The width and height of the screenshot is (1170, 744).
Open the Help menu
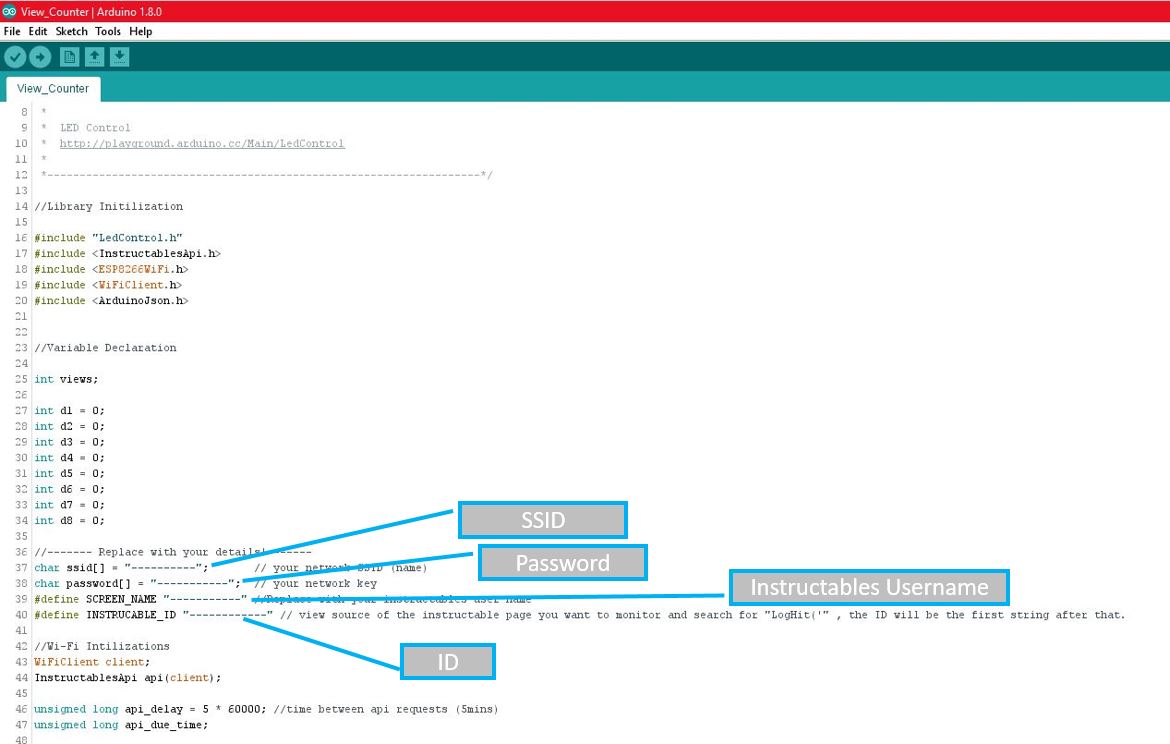click(x=141, y=31)
